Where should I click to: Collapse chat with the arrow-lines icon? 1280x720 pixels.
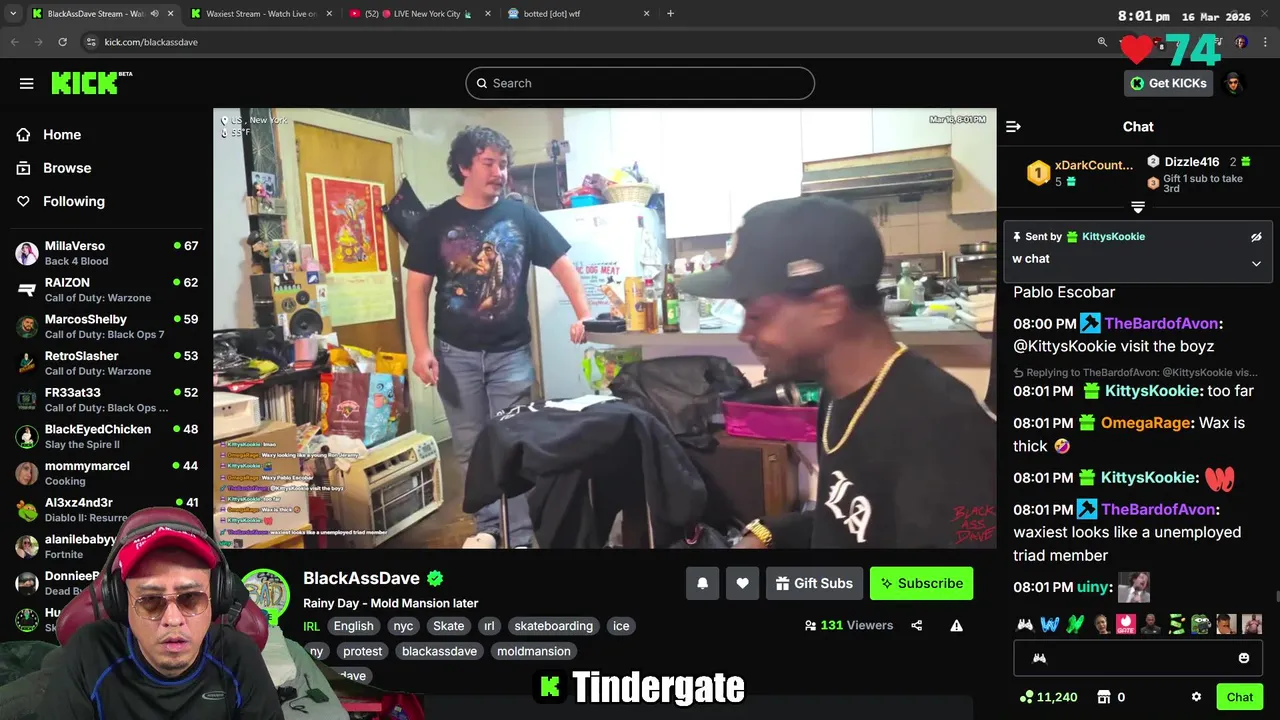click(x=1013, y=126)
